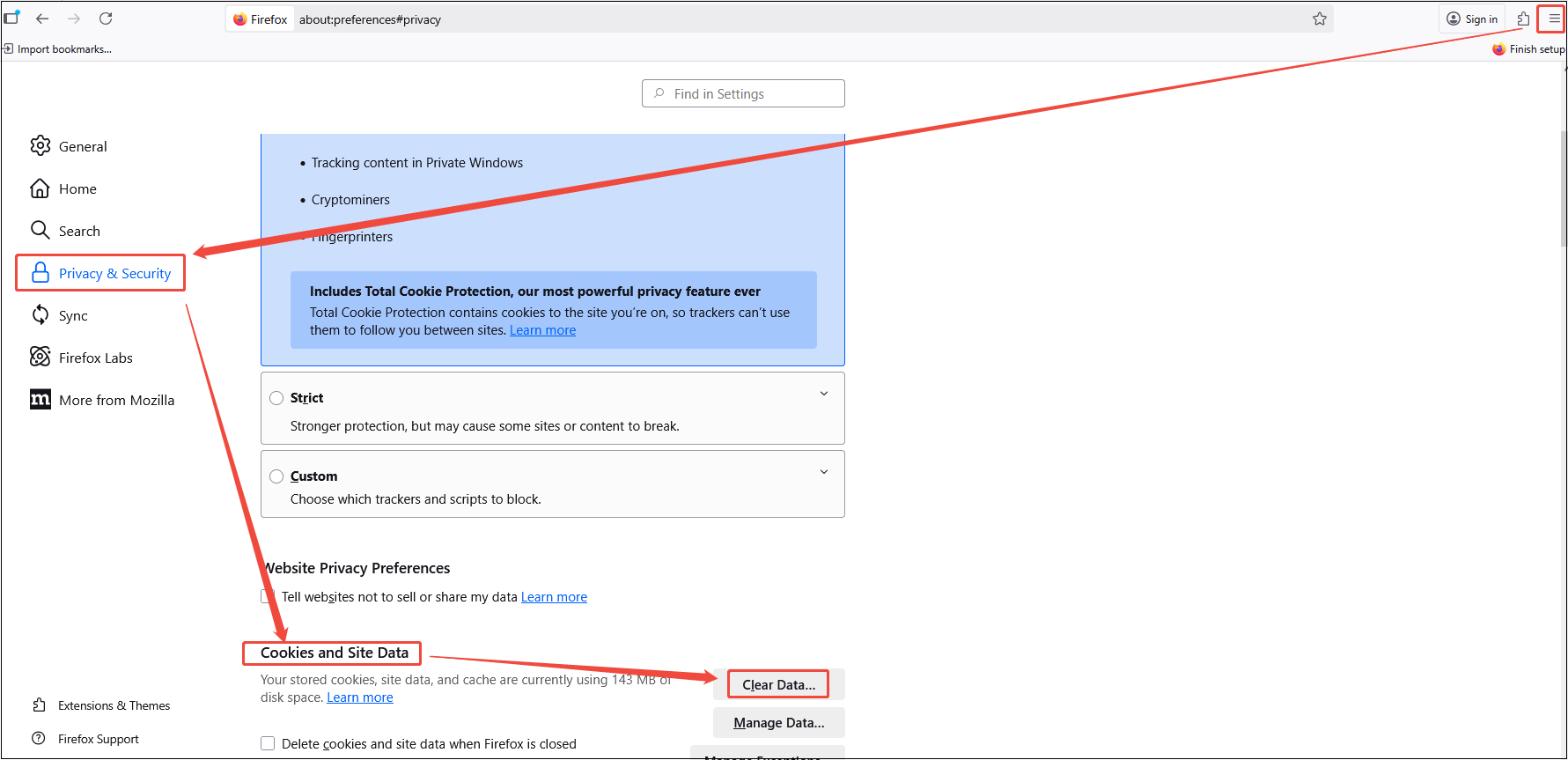Open Learn more about cookies disk space
This screenshot has width=1568, height=760.
click(x=360, y=697)
